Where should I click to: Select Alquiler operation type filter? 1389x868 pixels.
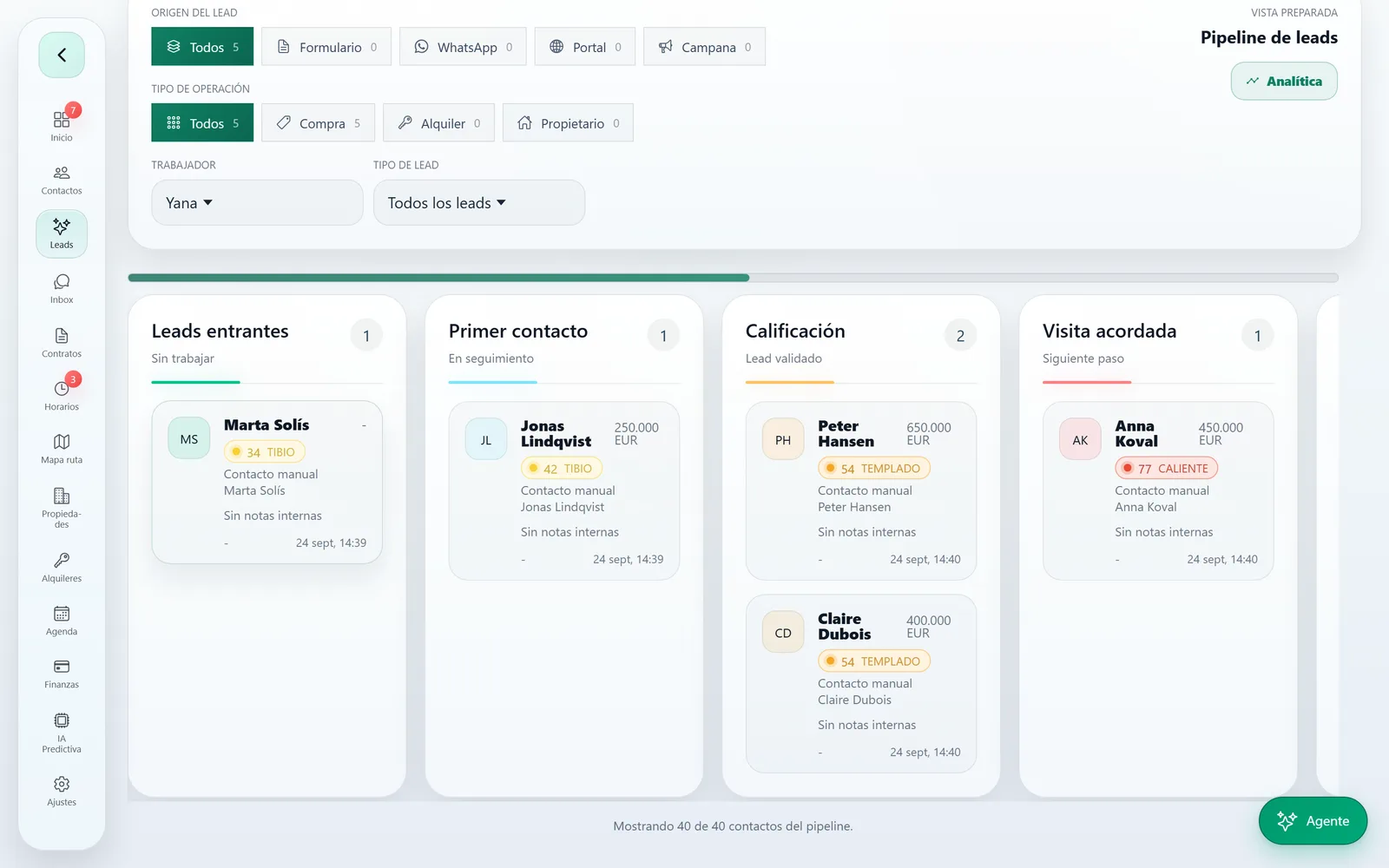(x=438, y=123)
